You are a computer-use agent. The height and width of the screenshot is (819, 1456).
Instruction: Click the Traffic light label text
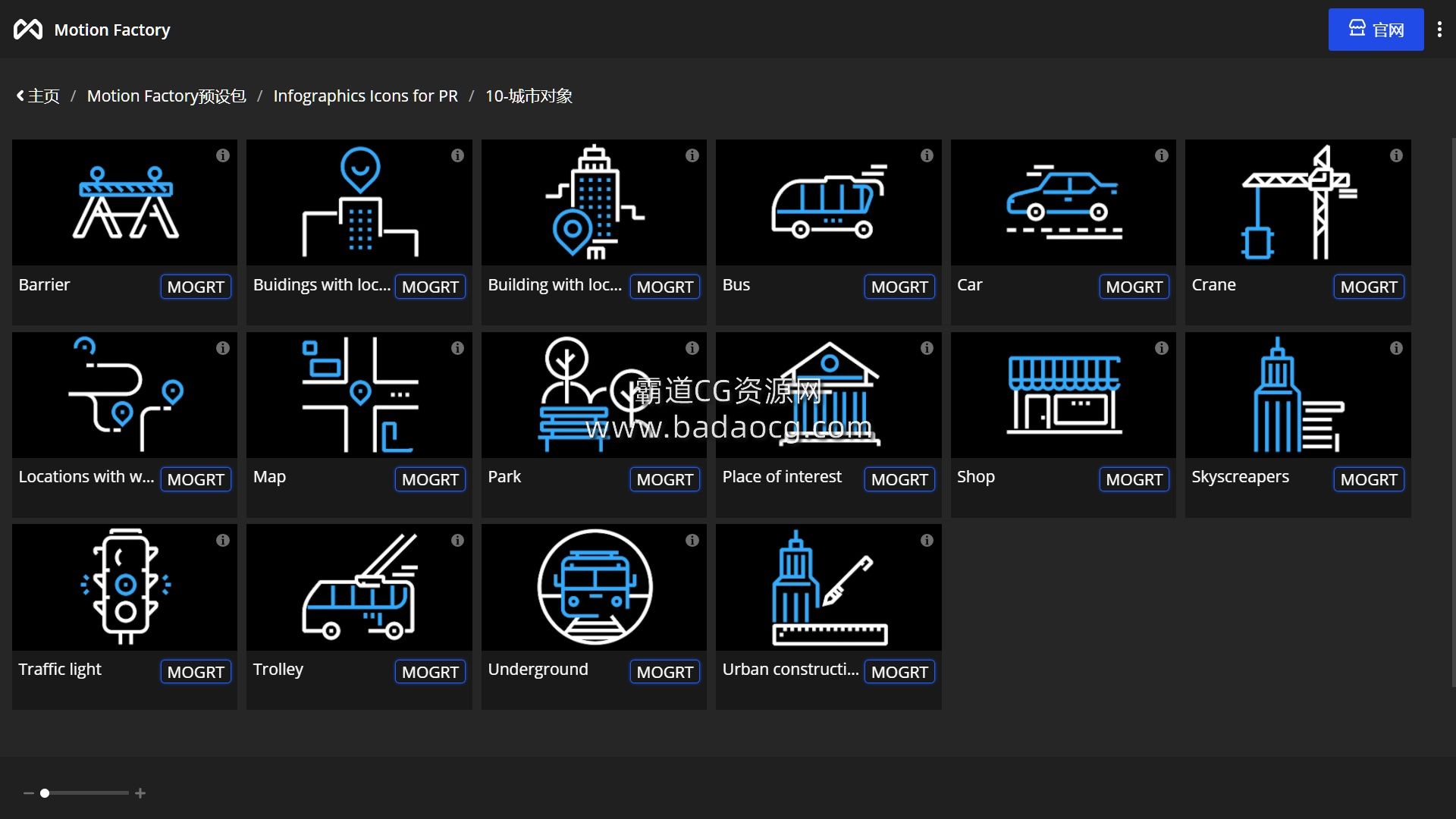[60, 670]
